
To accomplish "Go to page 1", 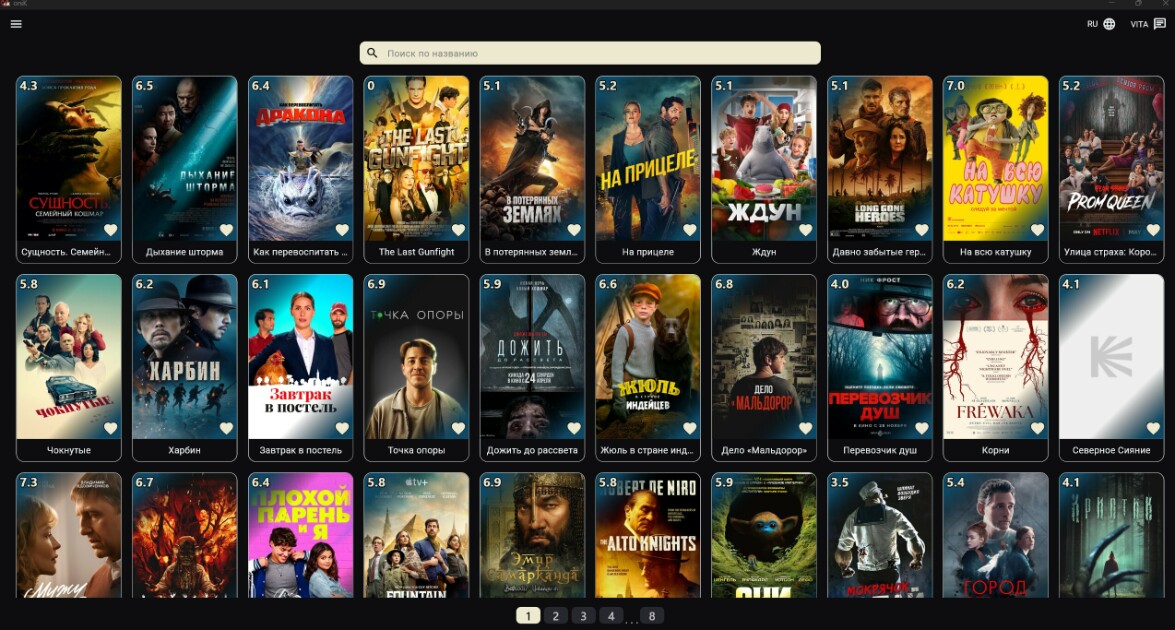I will [x=528, y=616].
